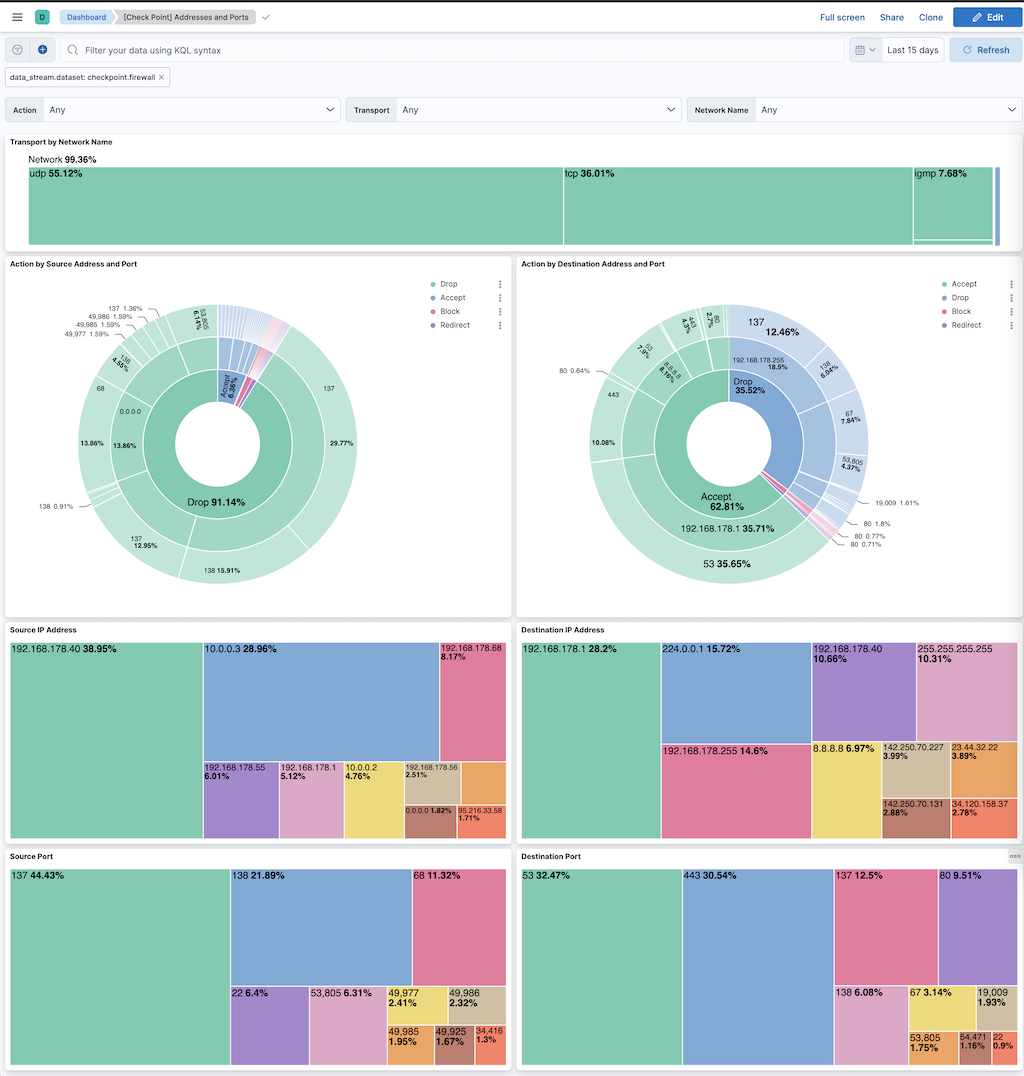Toggle Accept series in destination chart legend
Viewport: 1024px width, 1076px height.
click(x=964, y=285)
